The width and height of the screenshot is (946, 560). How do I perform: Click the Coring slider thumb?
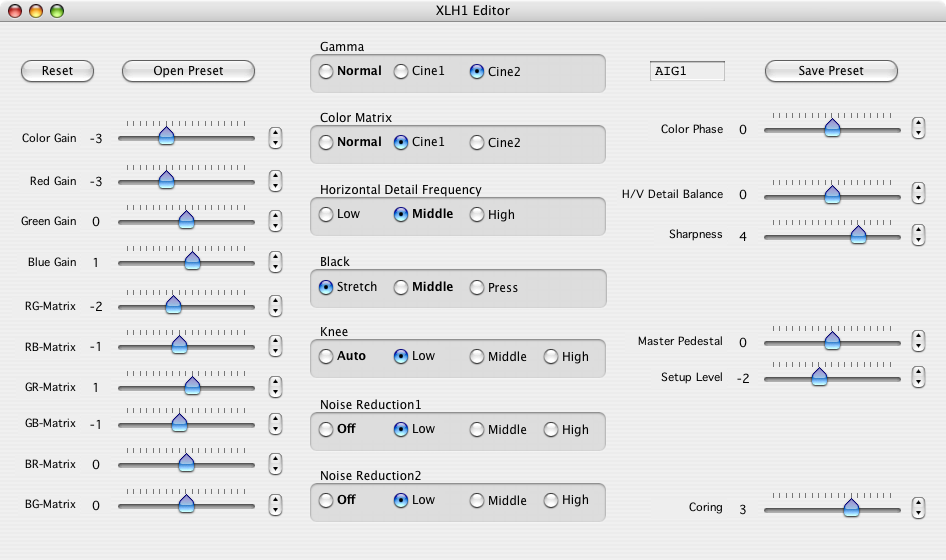(851, 507)
